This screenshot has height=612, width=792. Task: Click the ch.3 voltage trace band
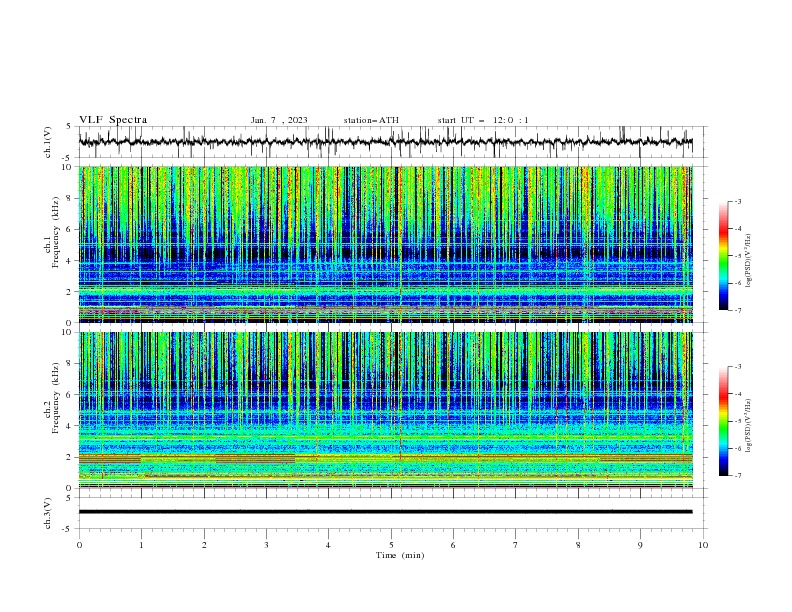[385, 512]
